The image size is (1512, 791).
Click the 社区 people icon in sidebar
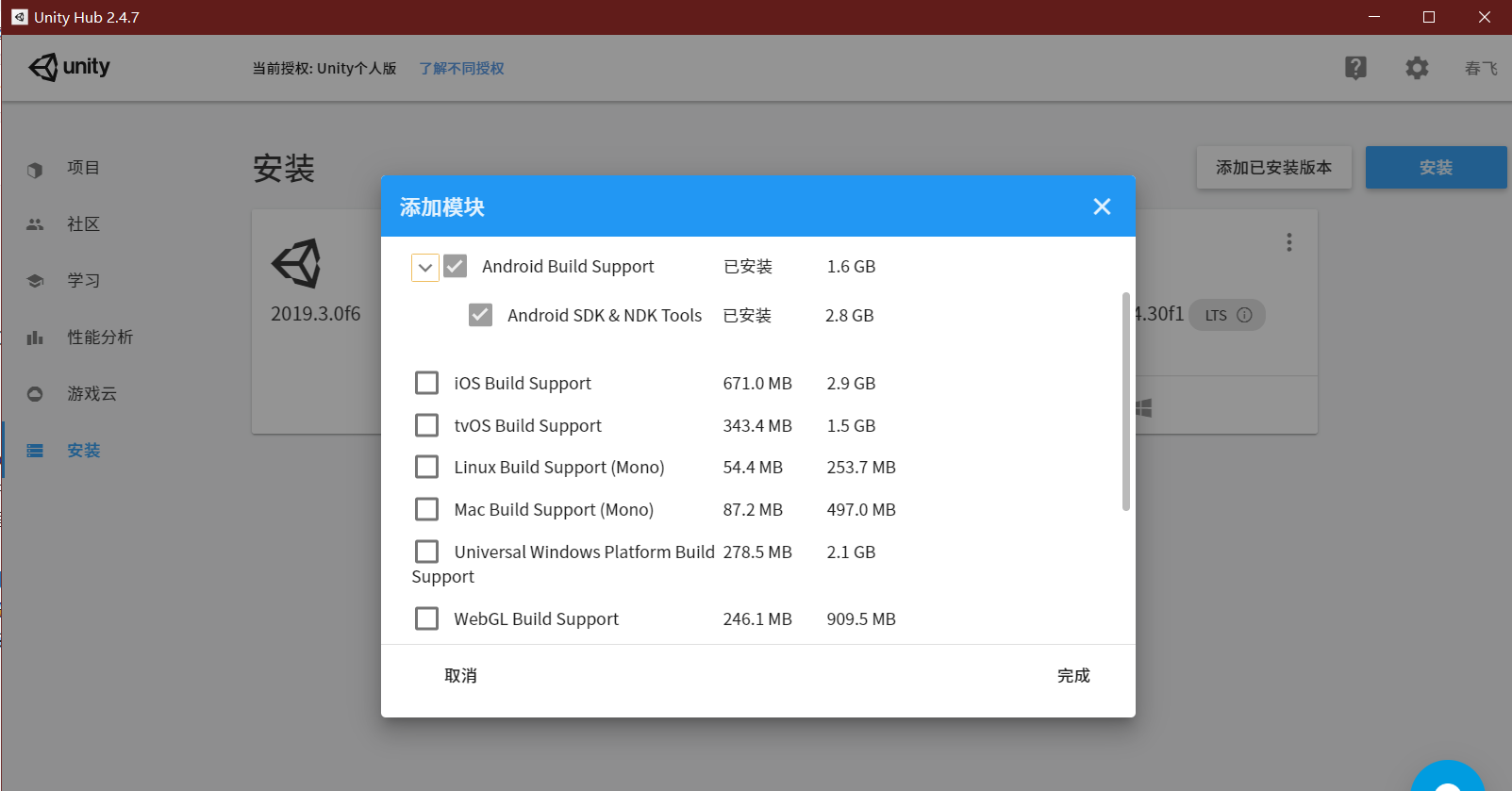click(x=35, y=224)
